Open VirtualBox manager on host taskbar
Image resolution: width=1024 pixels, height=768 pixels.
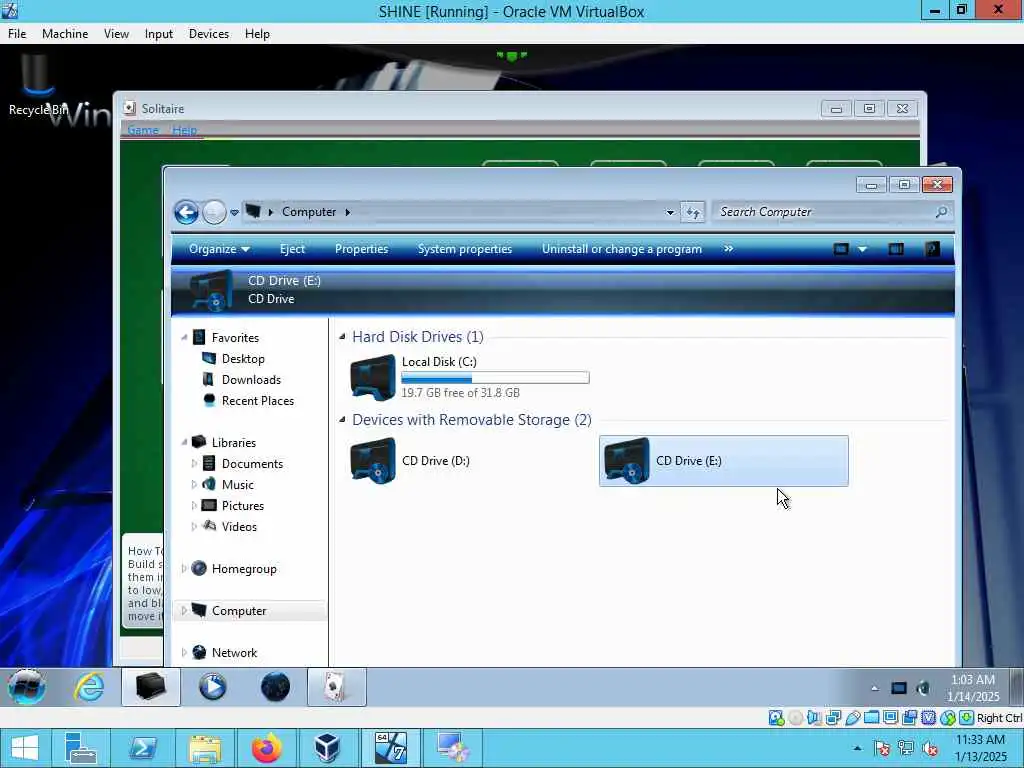[x=327, y=748]
